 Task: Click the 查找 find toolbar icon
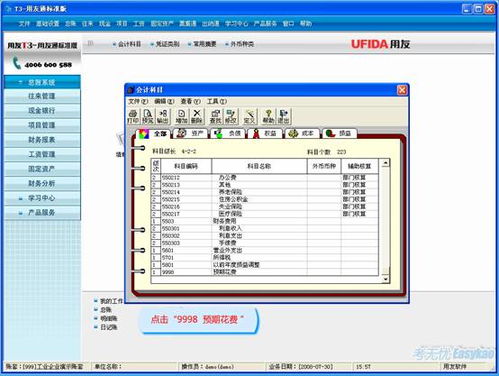click(215, 116)
